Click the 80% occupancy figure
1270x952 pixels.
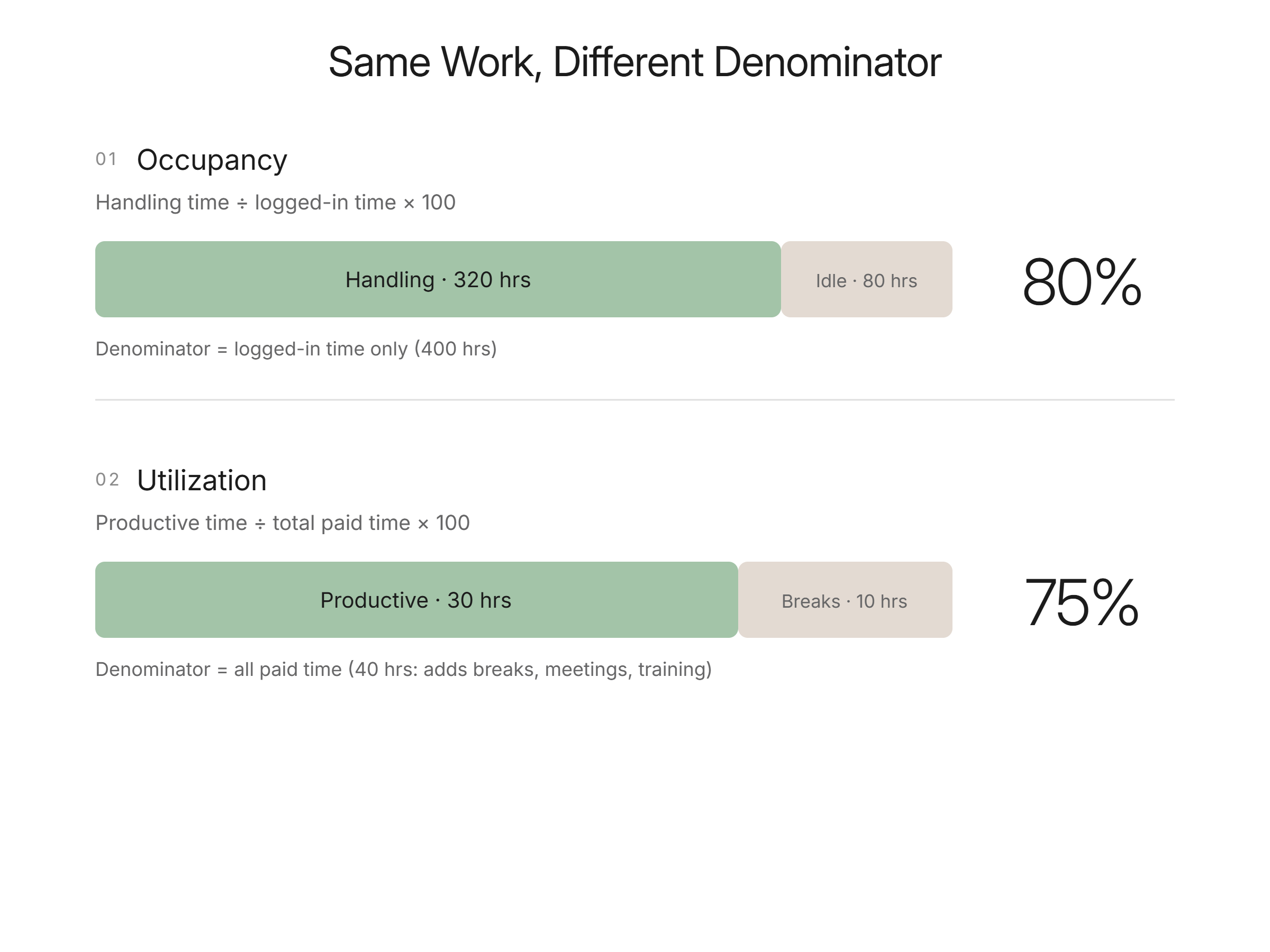coord(1082,282)
